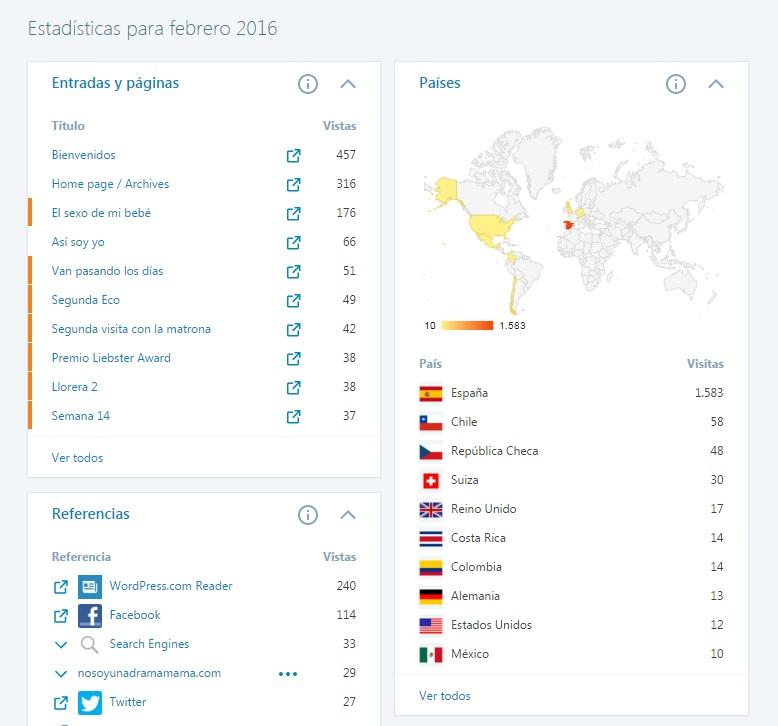Image resolution: width=778 pixels, height=726 pixels.
Task: Open the three-dots menu for nosoyunadramamama.com
Action: point(288,674)
